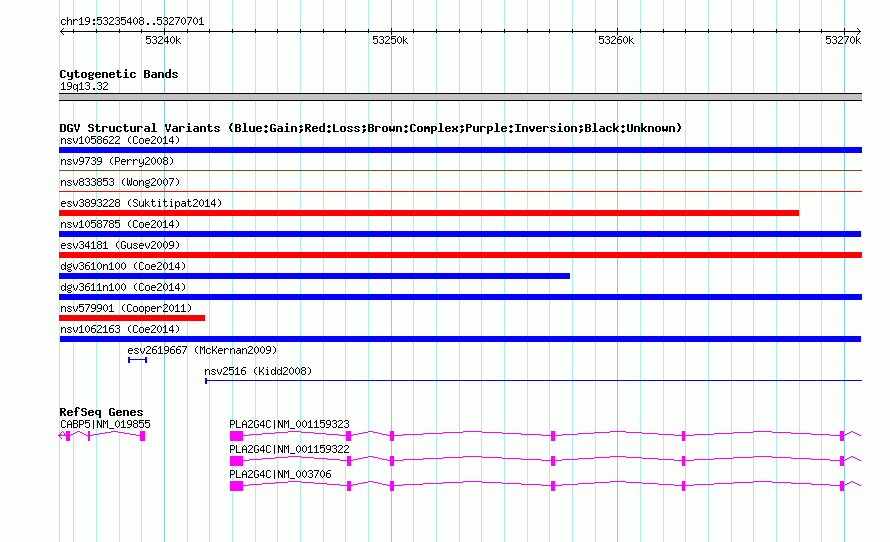The height and width of the screenshot is (542, 890).
Task: Select the DGV Structural Variants track title
Action: pyautogui.click(x=371, y=128)
